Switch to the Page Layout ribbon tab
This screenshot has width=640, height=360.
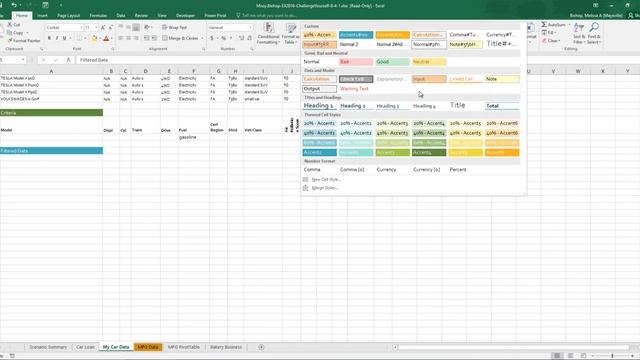point(69,16)
